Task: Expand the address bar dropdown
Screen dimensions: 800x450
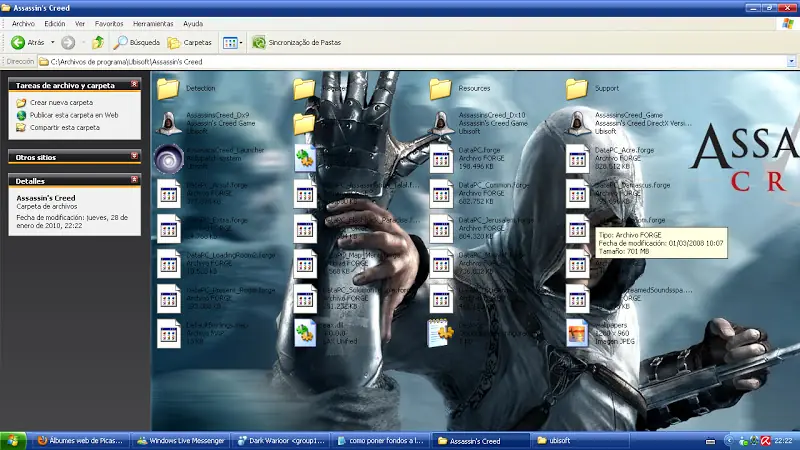Action: click(x=791, y=61)
